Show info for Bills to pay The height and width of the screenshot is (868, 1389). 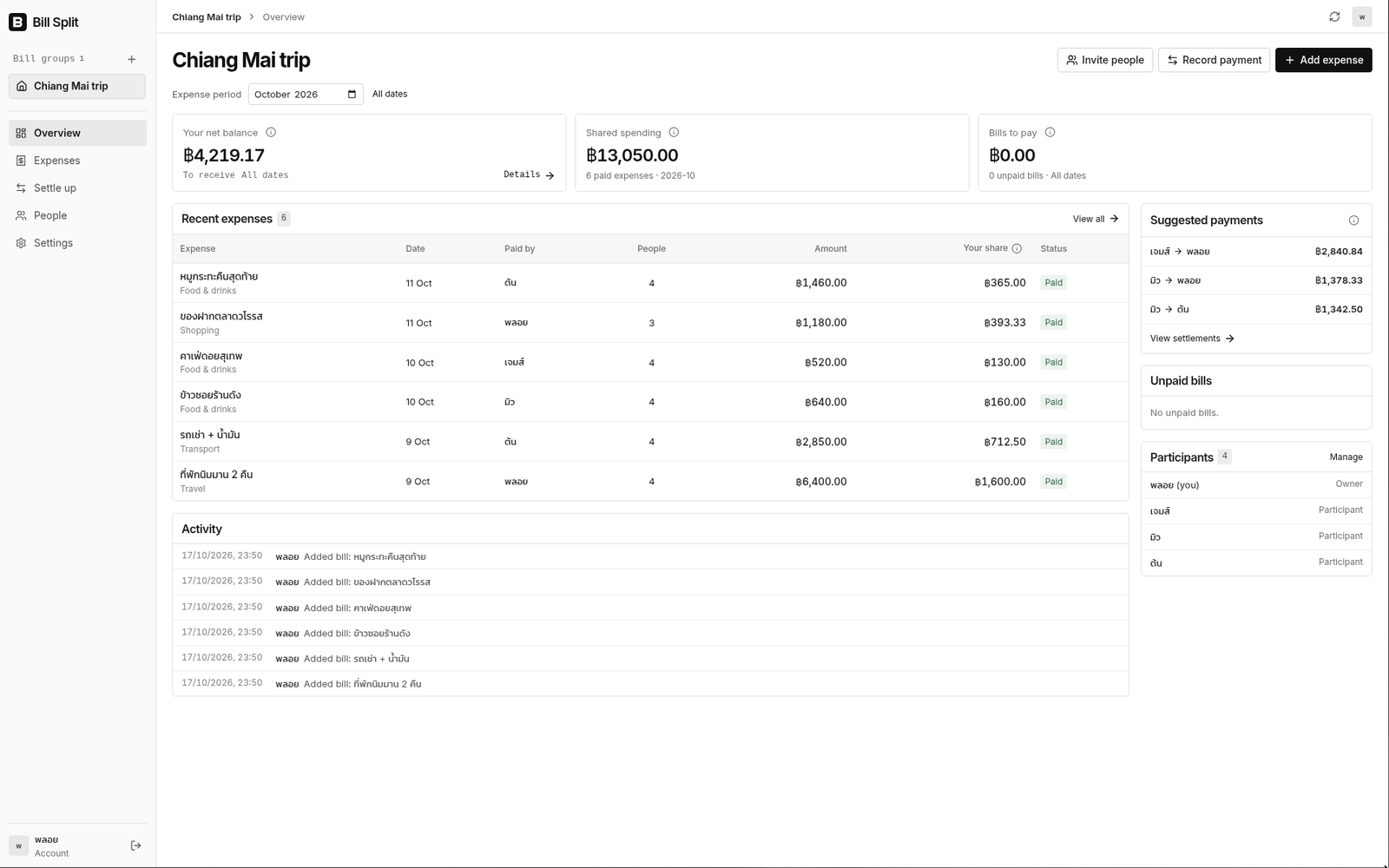pos(1050,133)
